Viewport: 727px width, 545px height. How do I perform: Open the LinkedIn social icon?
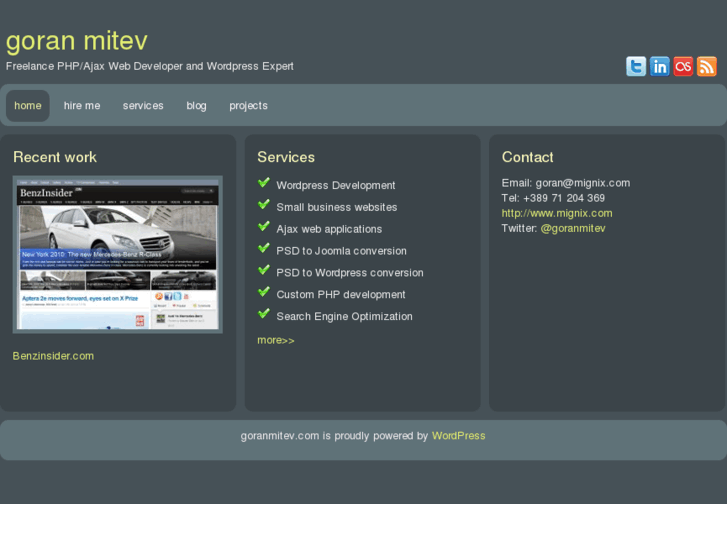[x=659, y=66]
